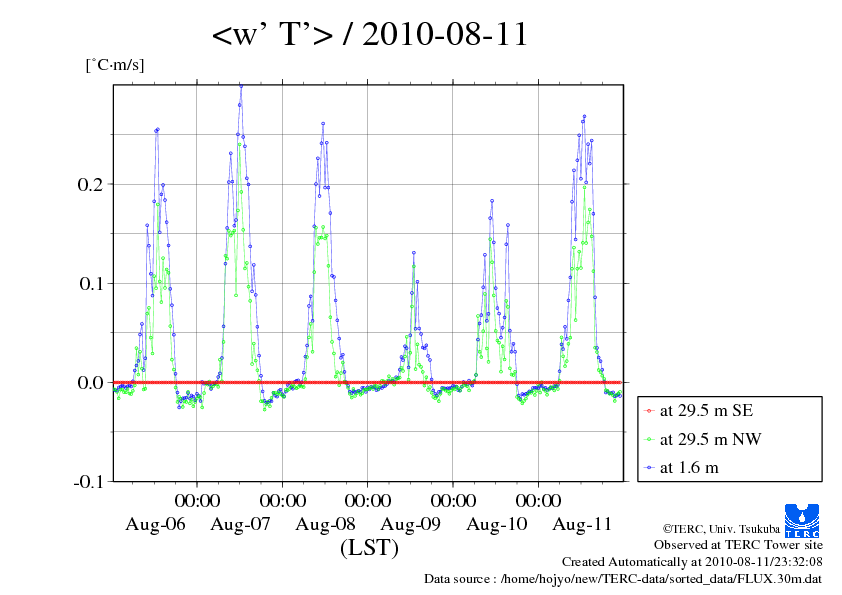Click the "00:00" tick label above Aug-11

(x=539, y=500)
